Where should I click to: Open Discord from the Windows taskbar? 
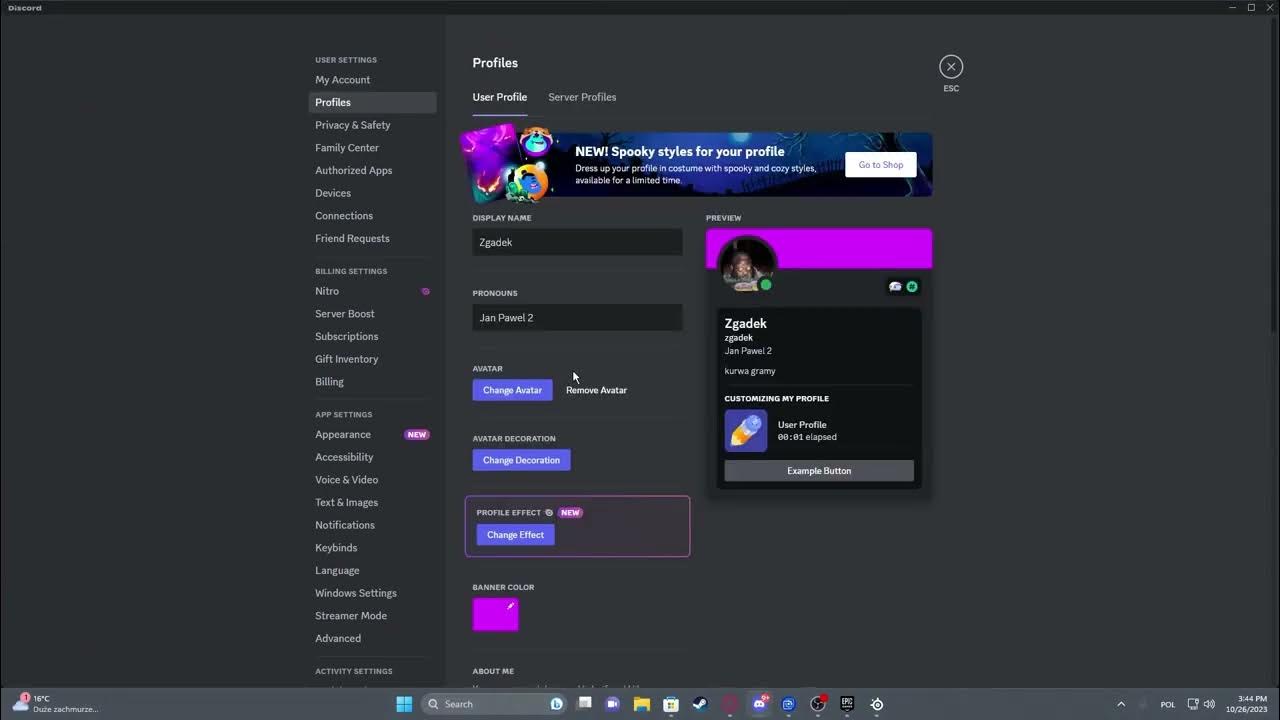click(x=759, y=704)
